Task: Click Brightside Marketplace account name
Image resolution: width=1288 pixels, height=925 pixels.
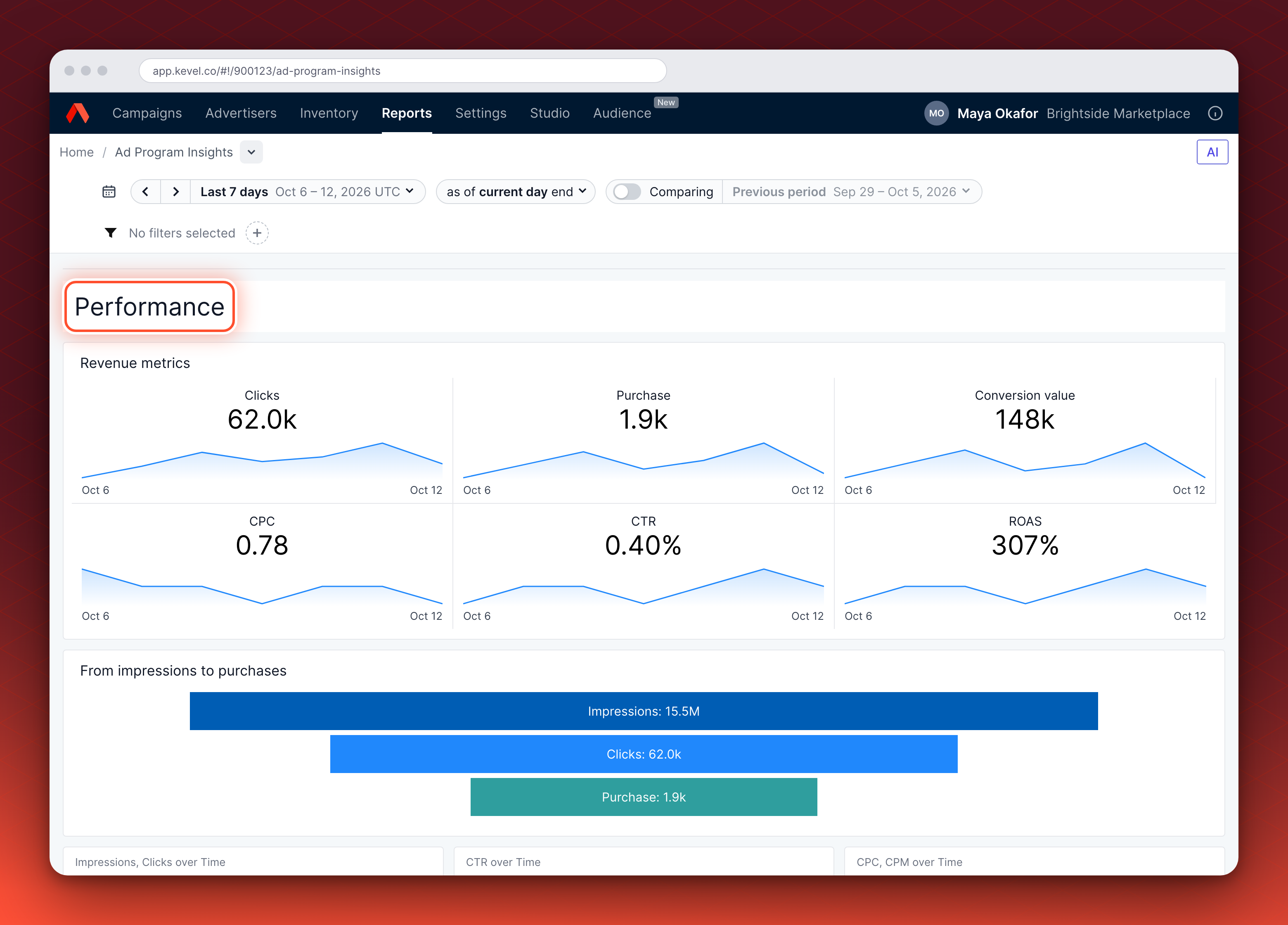Action: (1118, 113)
